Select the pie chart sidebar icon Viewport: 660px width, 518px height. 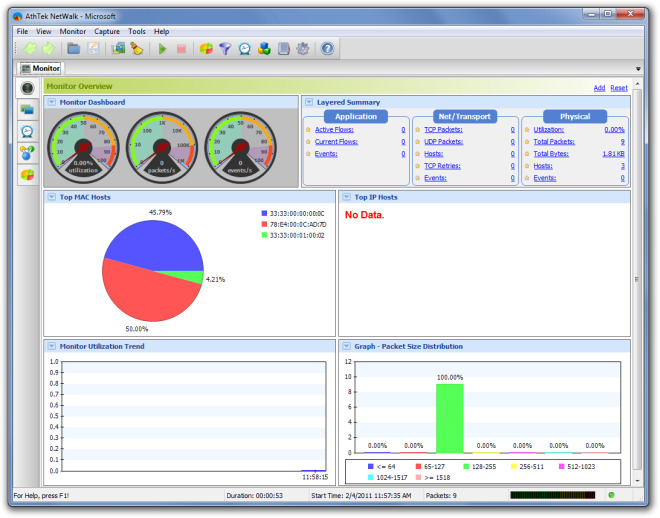coord(28,175)
